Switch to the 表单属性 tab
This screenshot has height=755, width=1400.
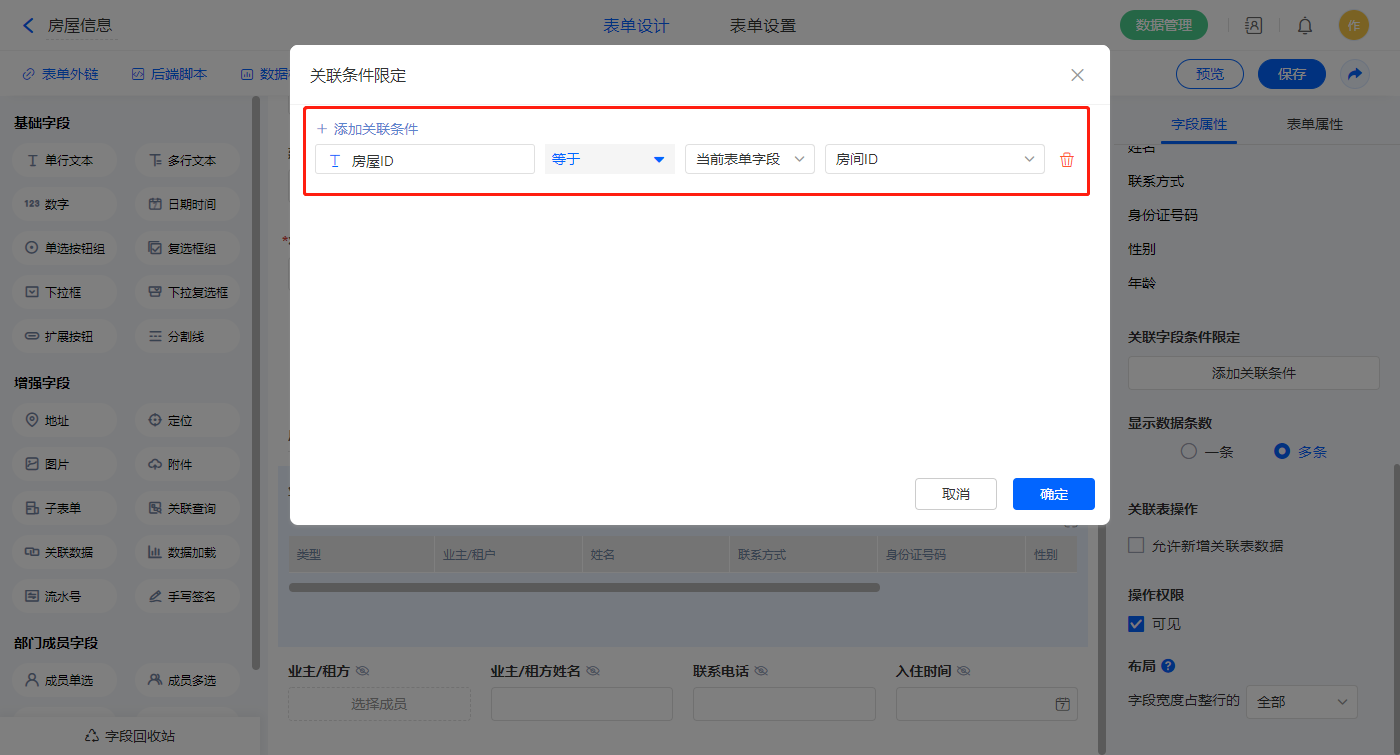click(1314, 124)
